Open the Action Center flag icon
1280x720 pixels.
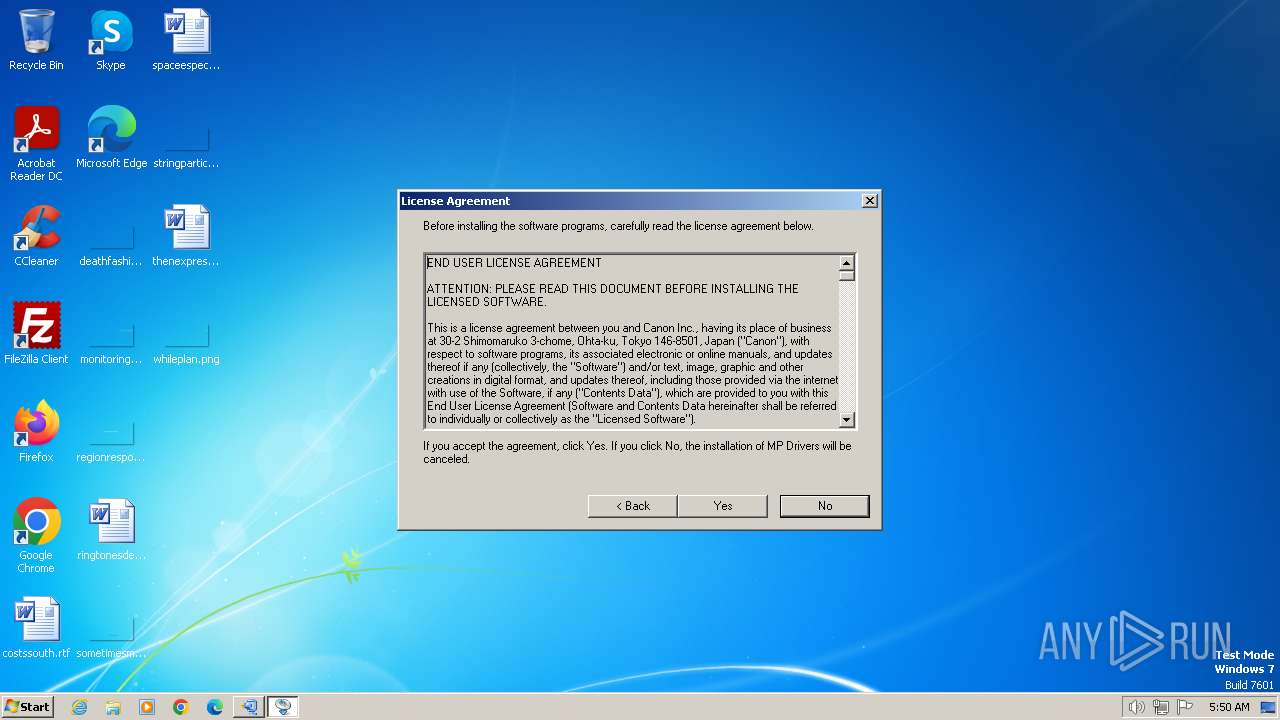click(1185, 707)
